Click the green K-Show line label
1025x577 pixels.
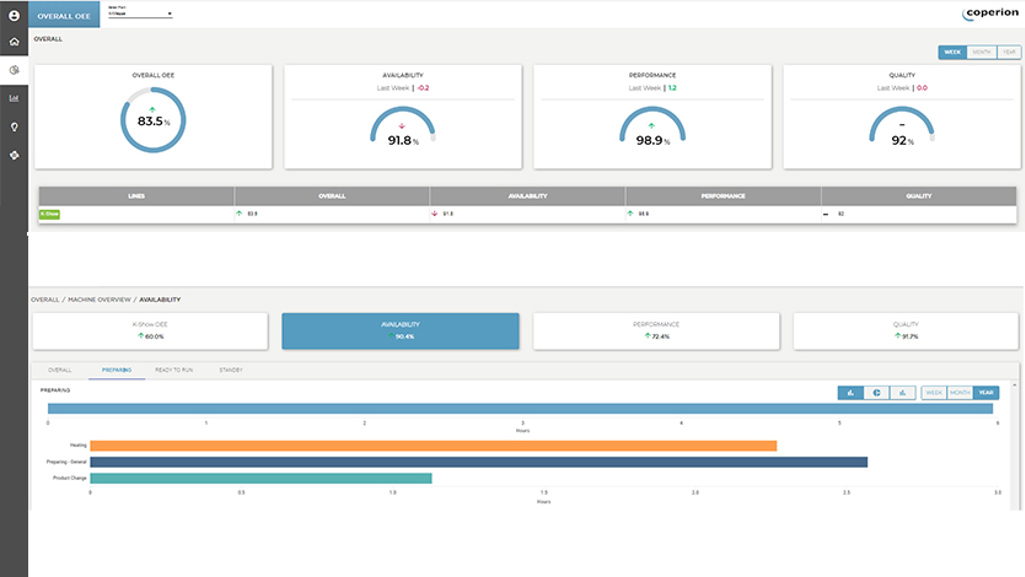click(x=52, y=212)
